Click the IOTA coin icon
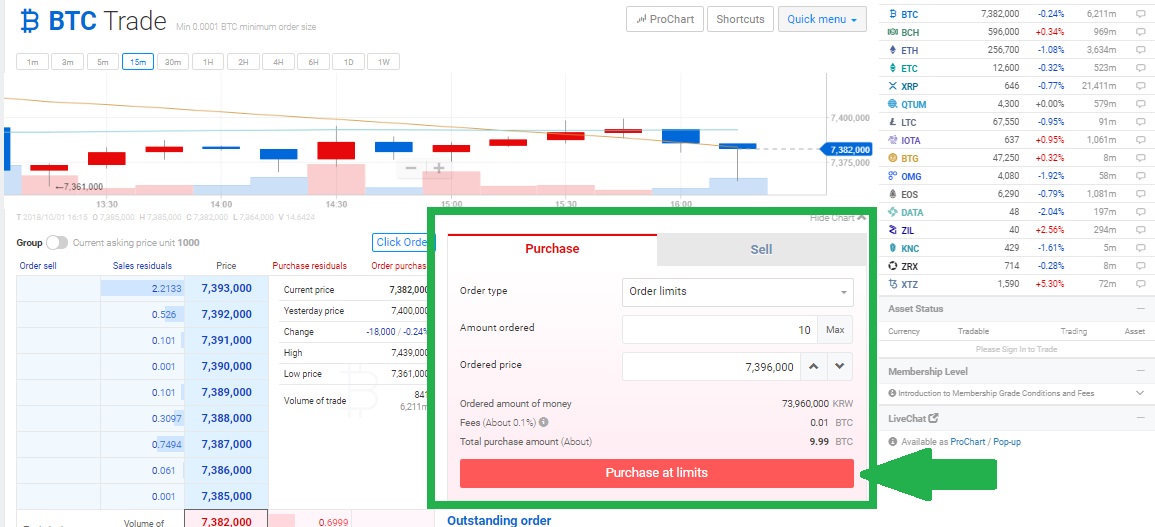 click(x=893, y=140)
